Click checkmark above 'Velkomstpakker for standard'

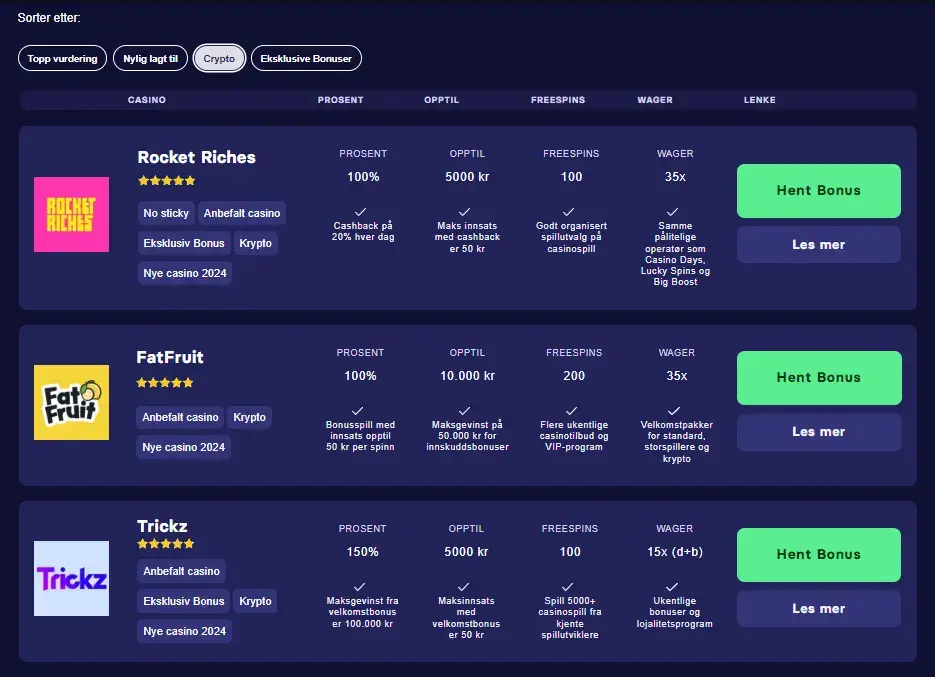[674, 411]
